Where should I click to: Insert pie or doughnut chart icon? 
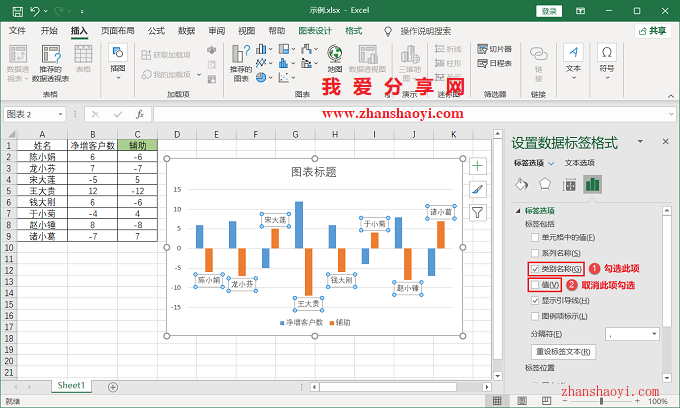(261, 78)
